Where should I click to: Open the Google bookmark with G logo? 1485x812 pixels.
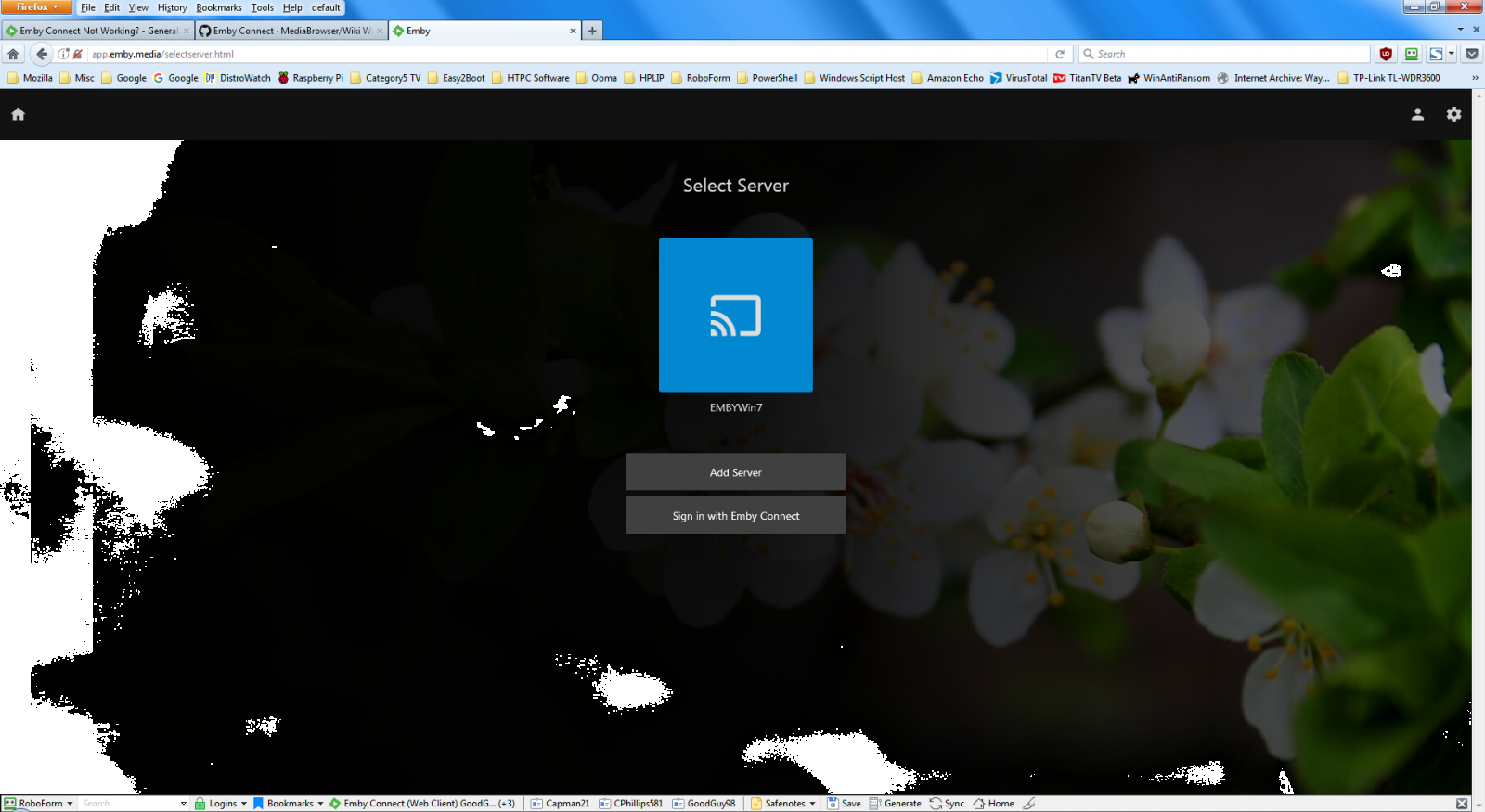coord(176,78)
